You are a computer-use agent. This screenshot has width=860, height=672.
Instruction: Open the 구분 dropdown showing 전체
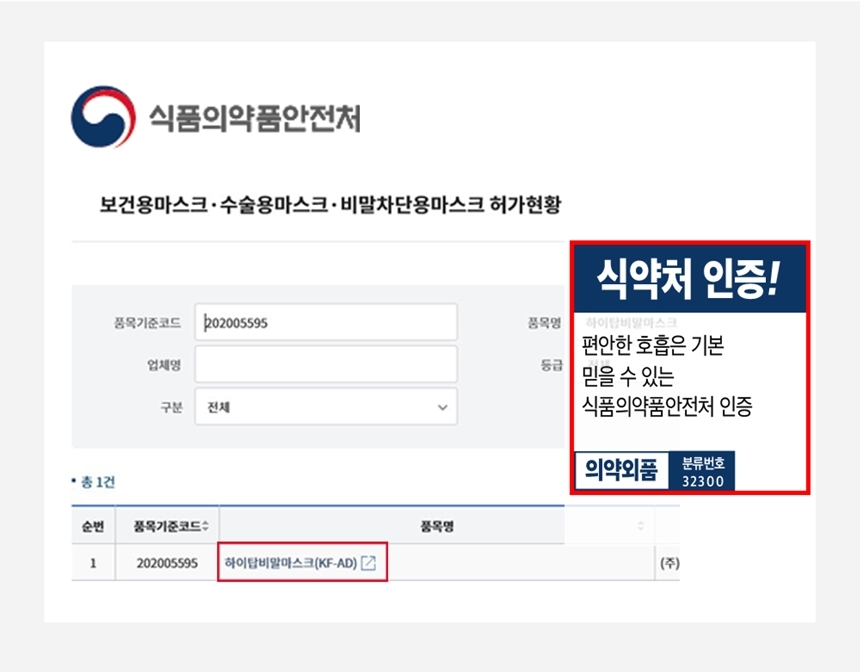(325, 407)
